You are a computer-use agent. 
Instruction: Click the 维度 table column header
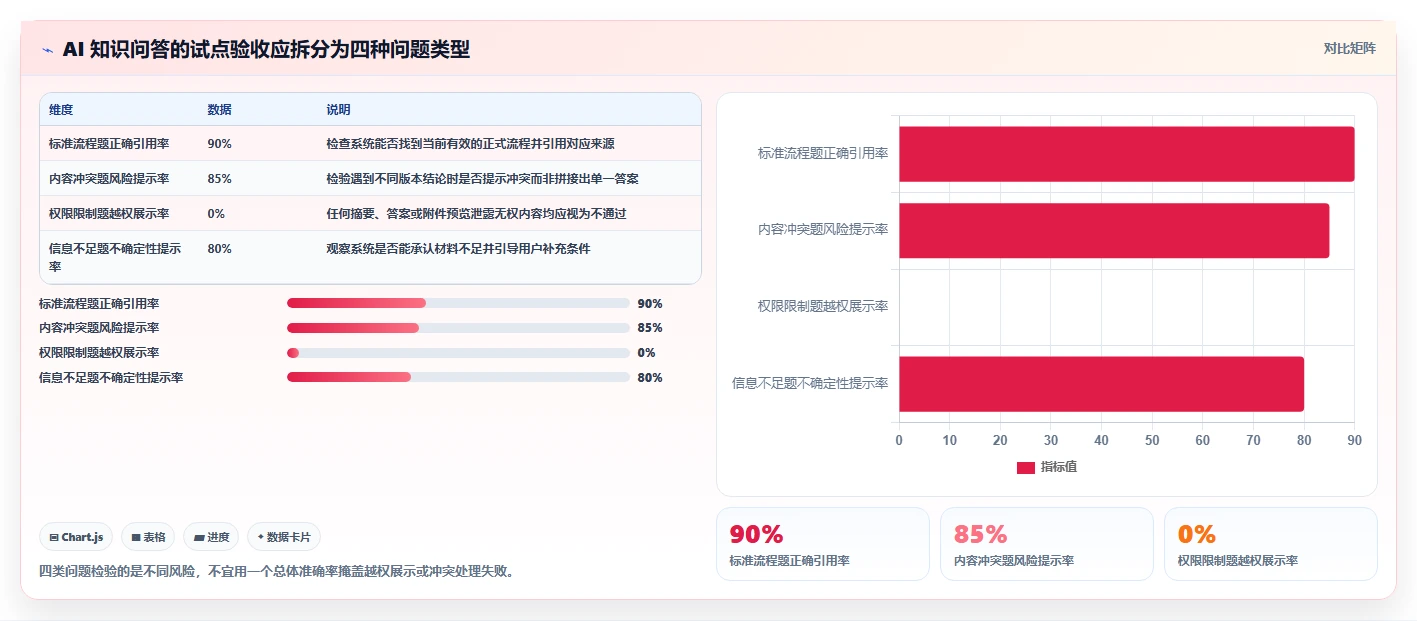[x=61, y=110]
